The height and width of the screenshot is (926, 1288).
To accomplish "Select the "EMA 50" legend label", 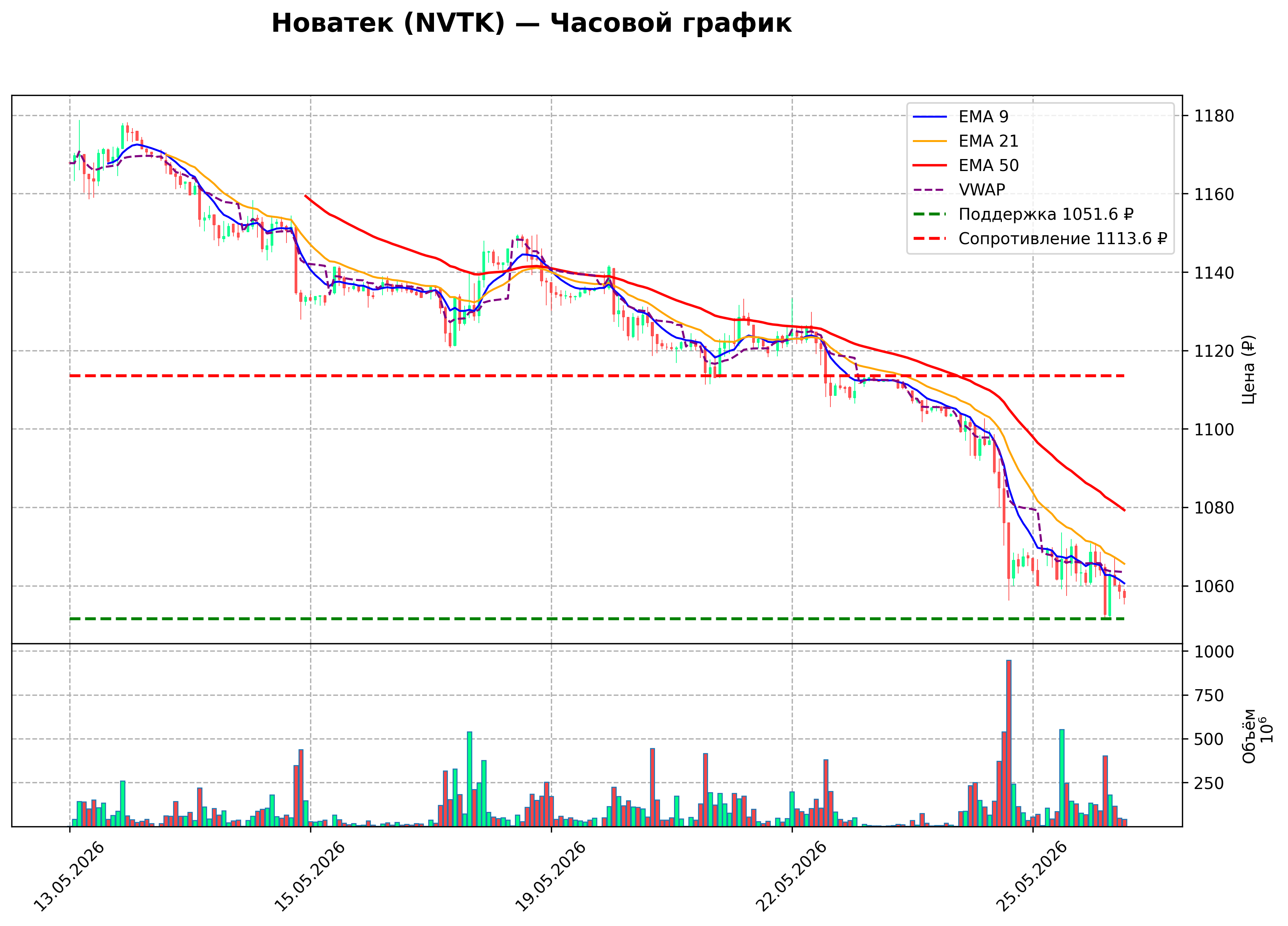I will coord(989,165).
